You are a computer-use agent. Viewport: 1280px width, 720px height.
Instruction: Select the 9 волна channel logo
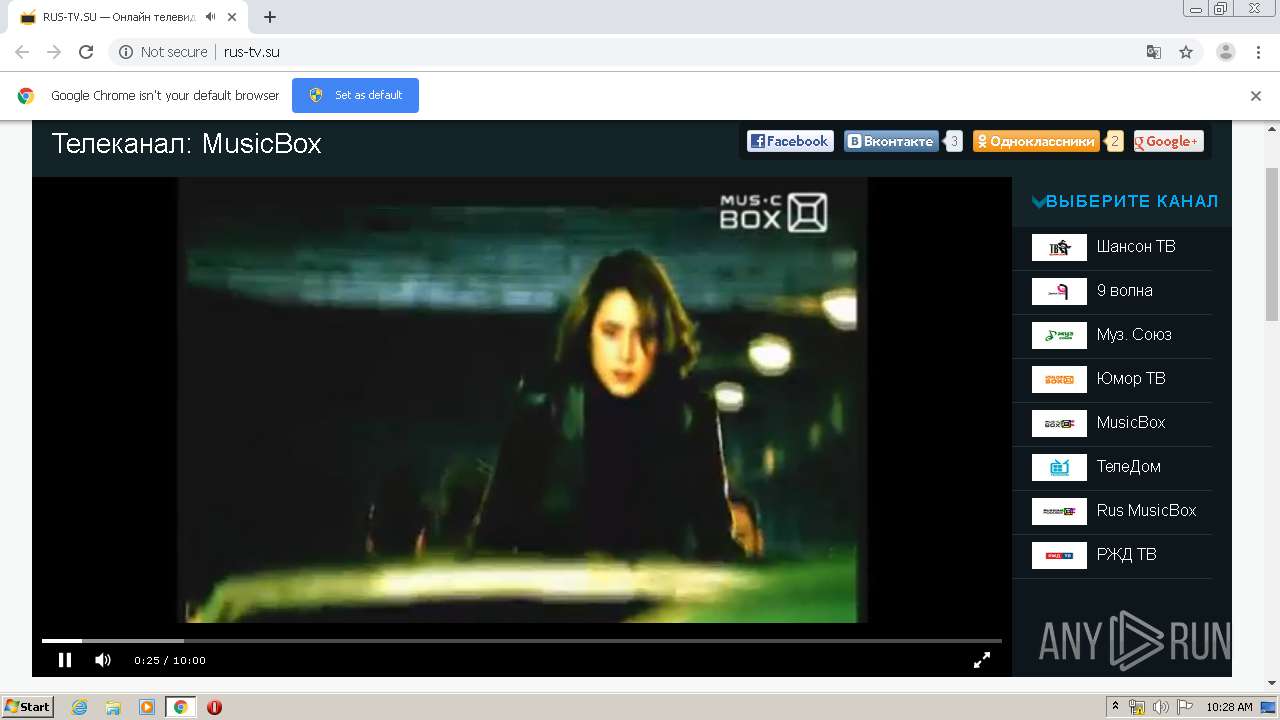click(1059, 291)
